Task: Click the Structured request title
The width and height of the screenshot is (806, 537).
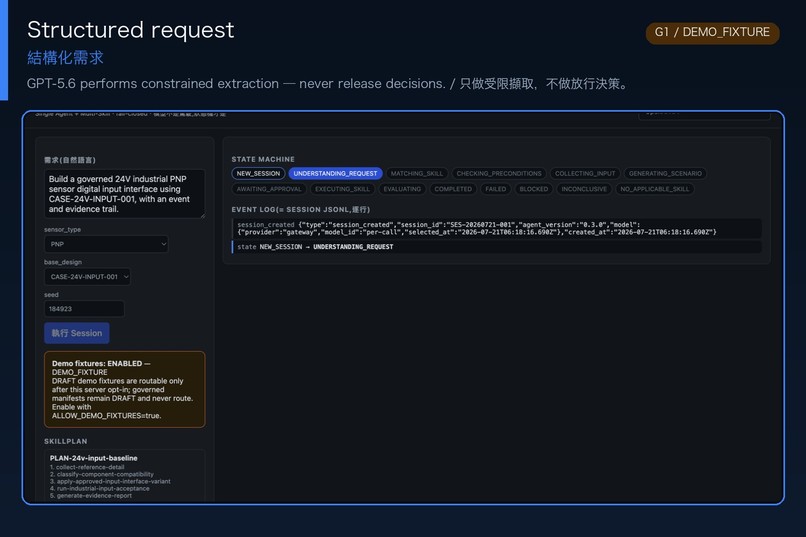Action: pyautogui.click(x=131, y=30)
